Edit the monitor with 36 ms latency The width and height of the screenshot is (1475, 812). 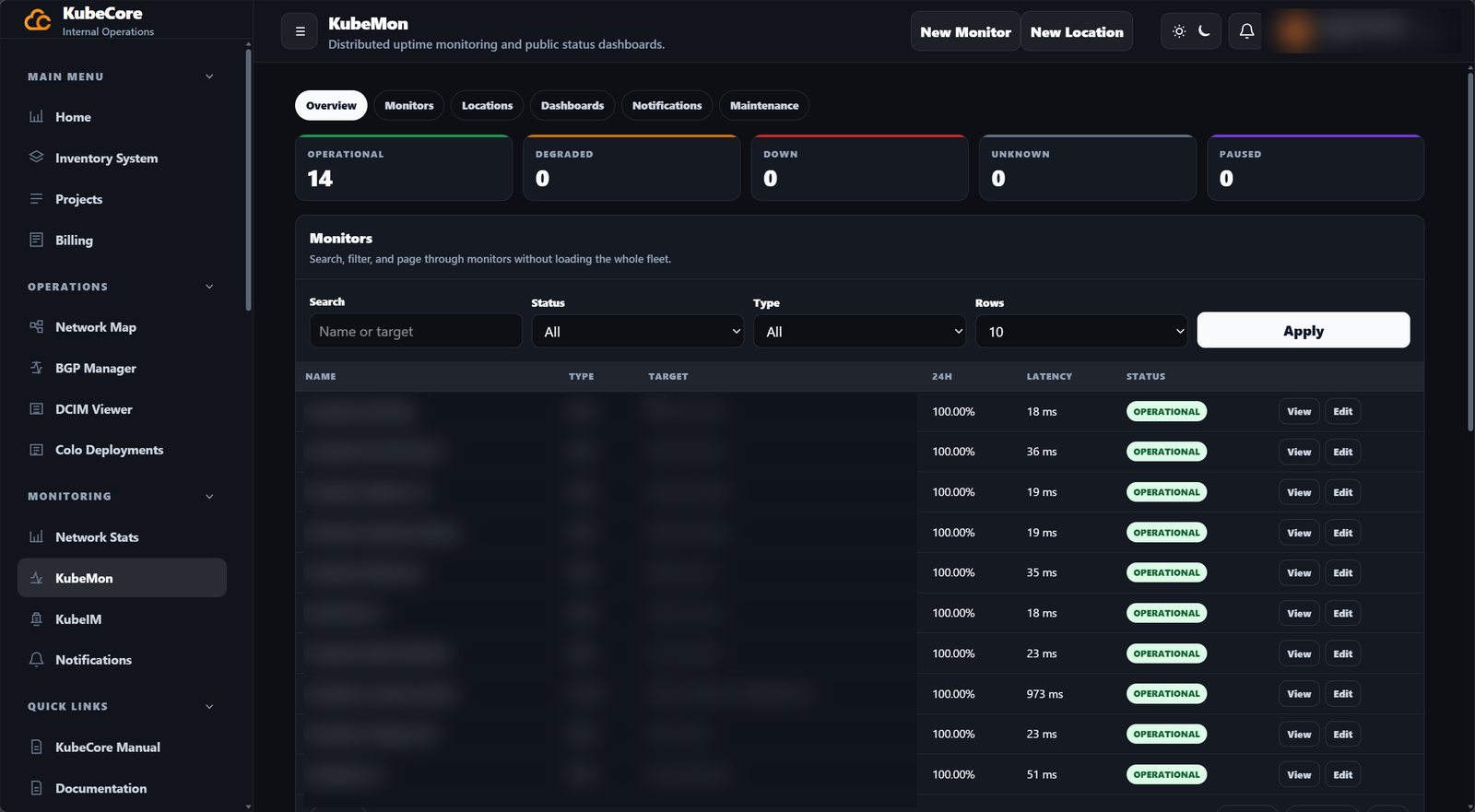pyautogui.click(x=1343, y=452)
